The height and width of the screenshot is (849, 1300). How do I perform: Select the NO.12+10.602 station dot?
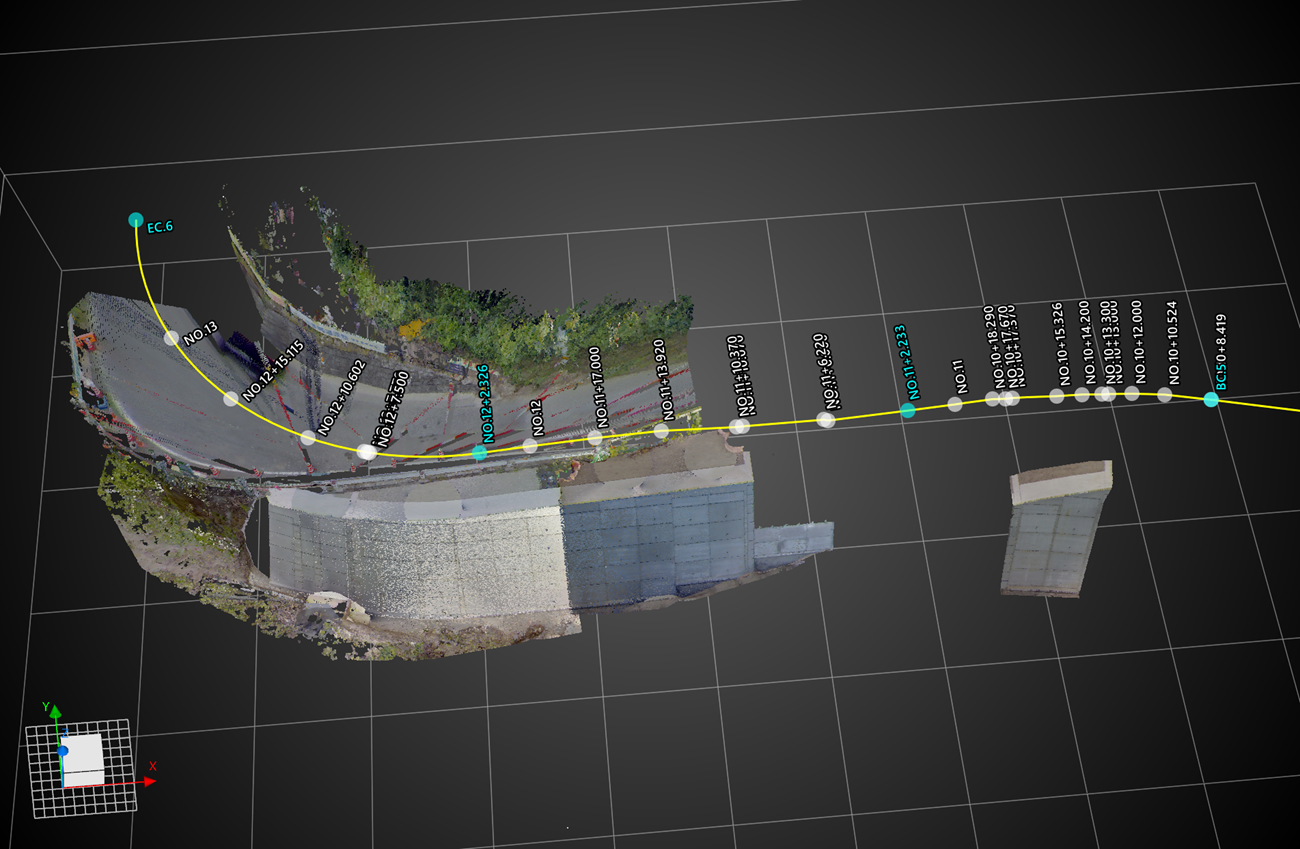coord(308,437)
